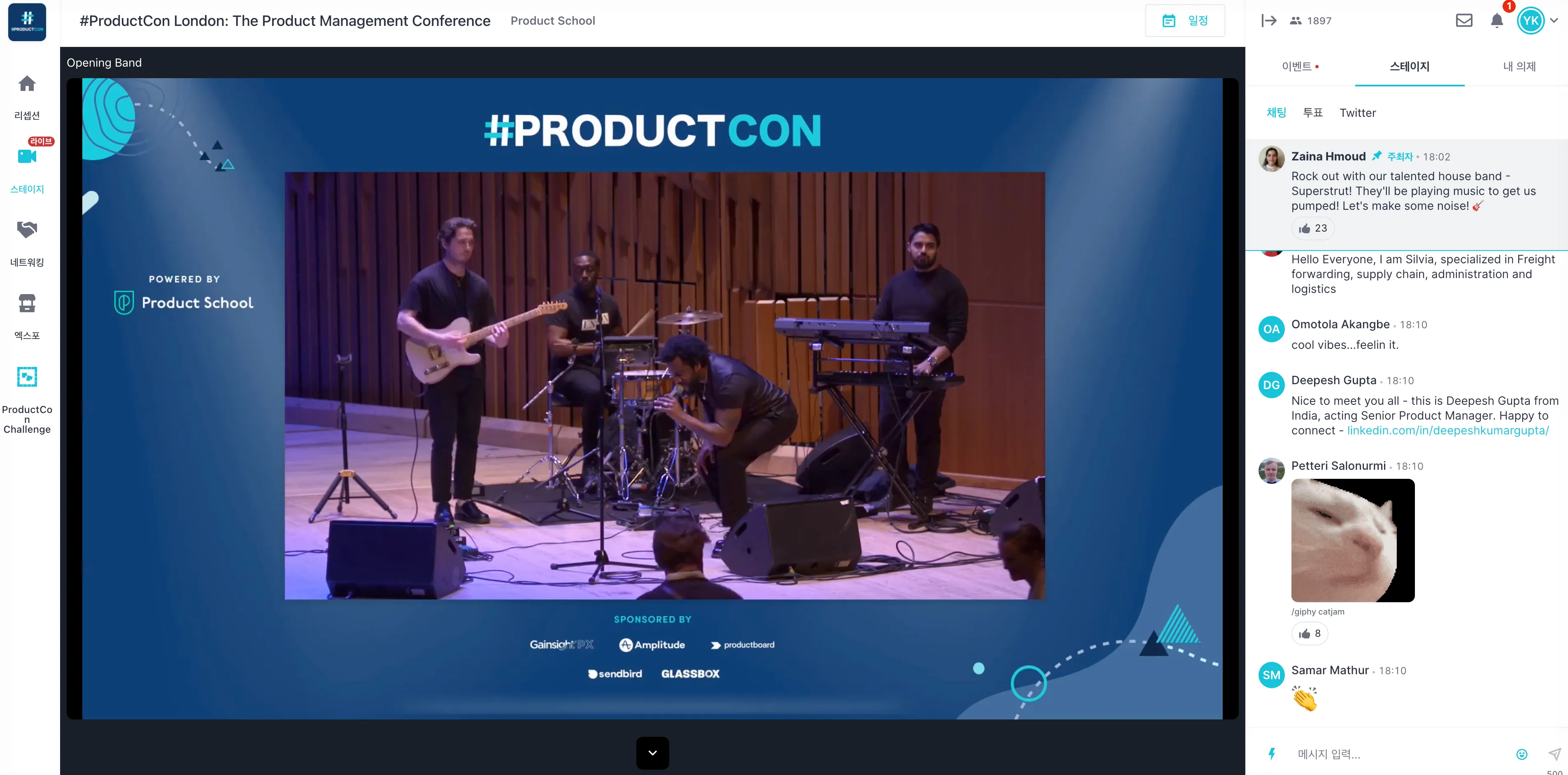Image resolution: width=1568 pixels, height=775 pixels.
Task: Click the lightning quick actions icon
Action: 1272,754
